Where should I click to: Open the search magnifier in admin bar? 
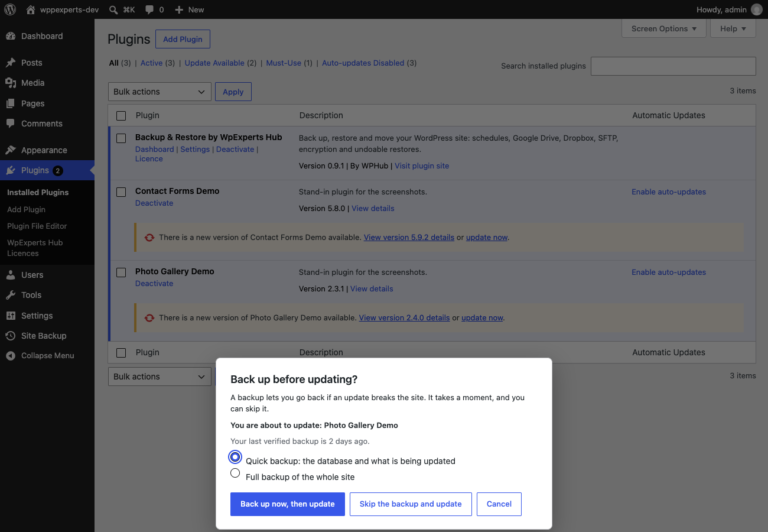pyautogui.click(x=113, y=9)
